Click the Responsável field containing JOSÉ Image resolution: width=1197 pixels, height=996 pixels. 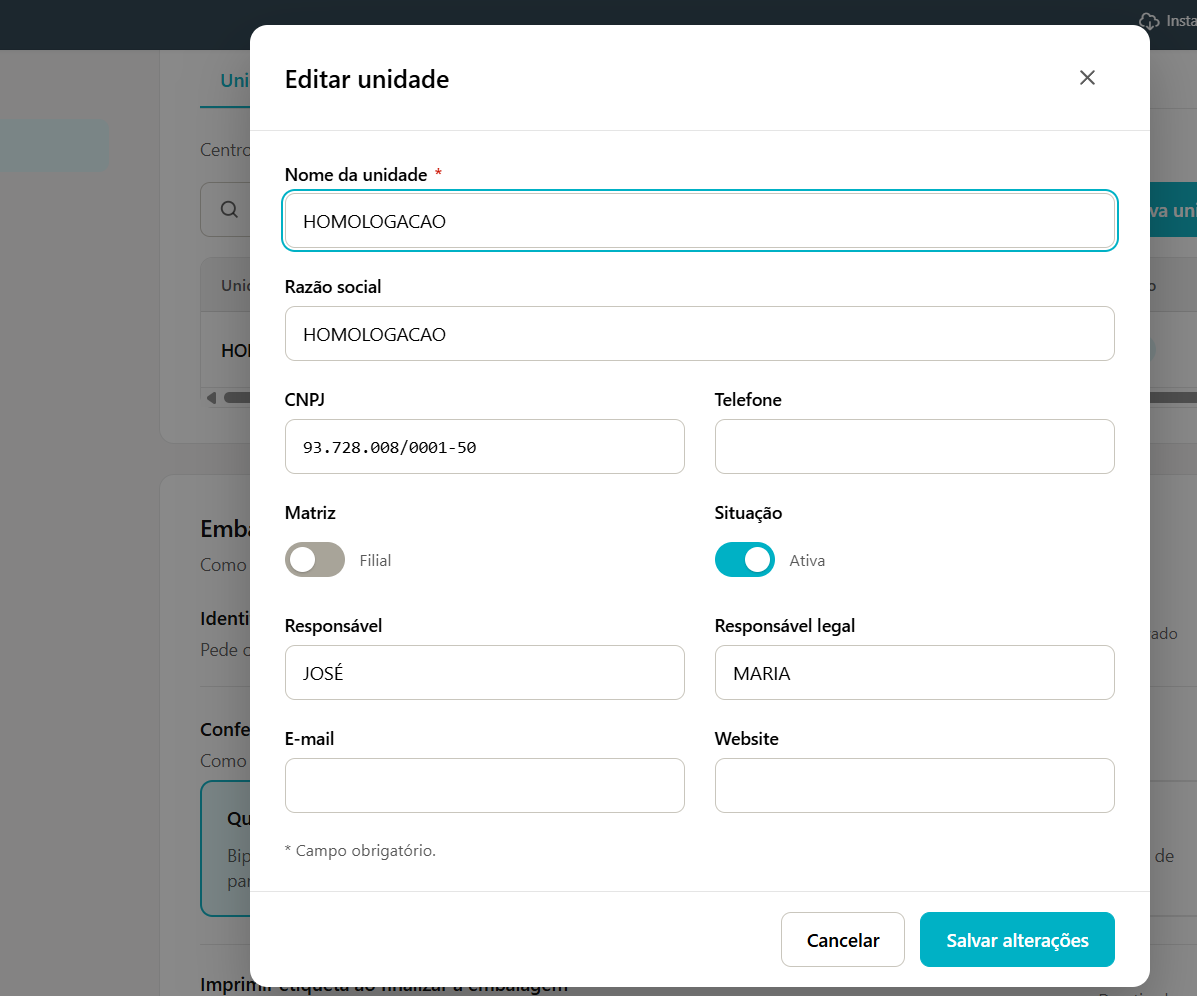pyautogui.click(x=485, y=672)
